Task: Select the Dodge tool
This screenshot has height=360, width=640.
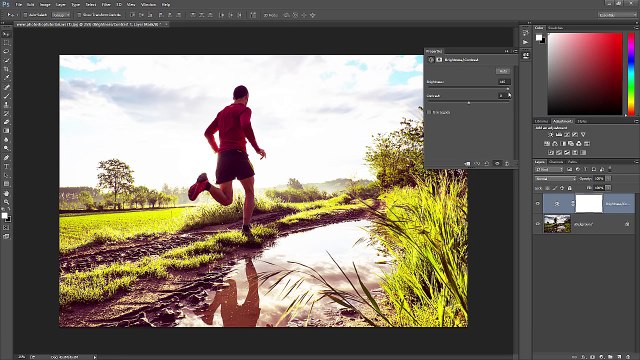Action: tap(6, 148)
